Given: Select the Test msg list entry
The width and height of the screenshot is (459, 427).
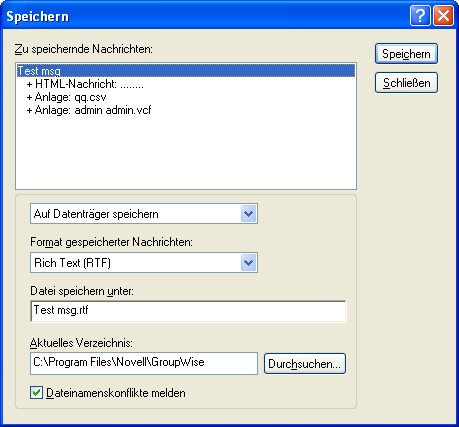Looking at the screenshot, I should coord(186,71).
